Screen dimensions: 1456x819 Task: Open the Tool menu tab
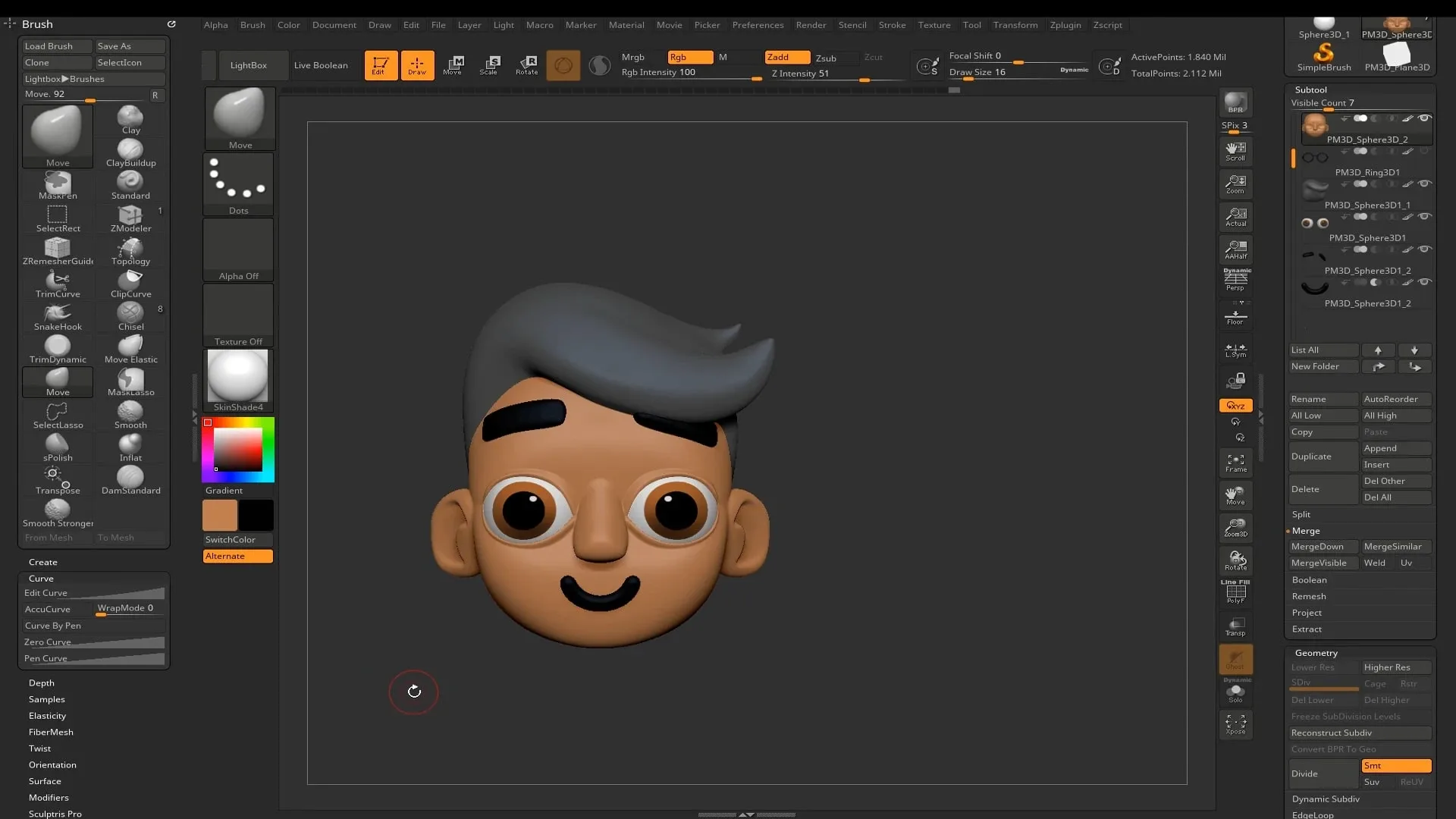point(970,24)
